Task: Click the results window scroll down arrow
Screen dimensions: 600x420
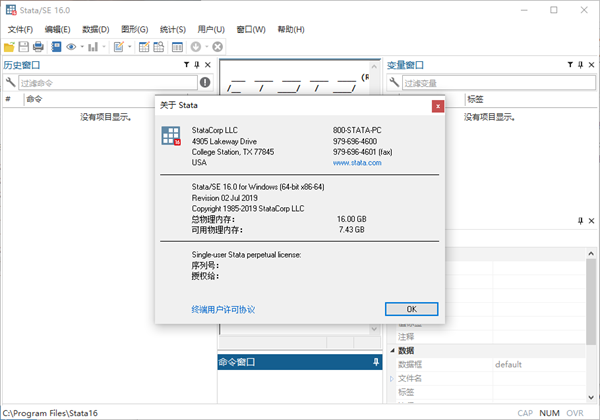Action: (374, 329)
